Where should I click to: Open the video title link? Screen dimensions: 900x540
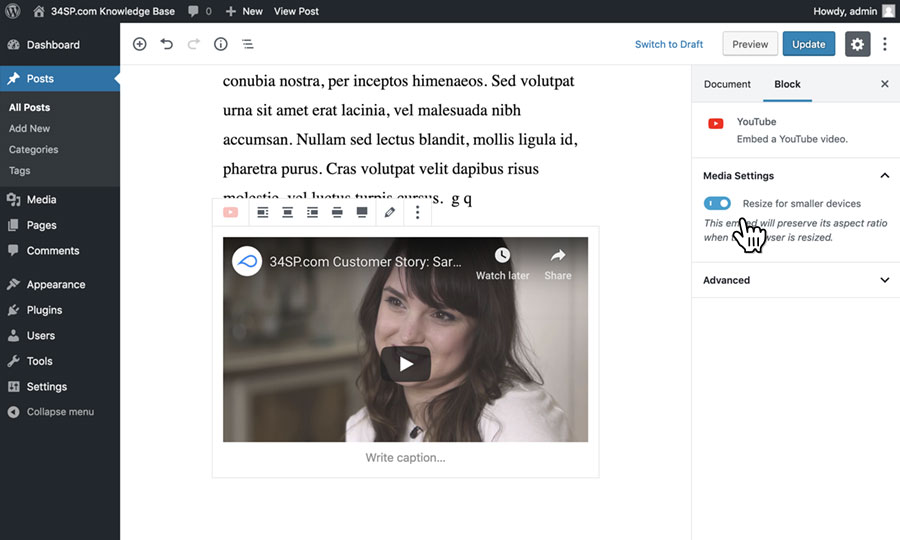[366, 262]
